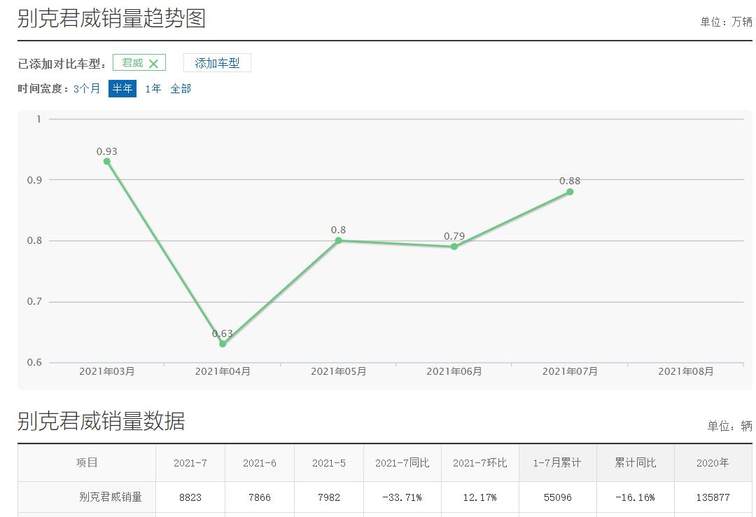This screenshot has height=517, width=756.
Task: Select the 1年 time range
Action: click(x=153, y=89)
